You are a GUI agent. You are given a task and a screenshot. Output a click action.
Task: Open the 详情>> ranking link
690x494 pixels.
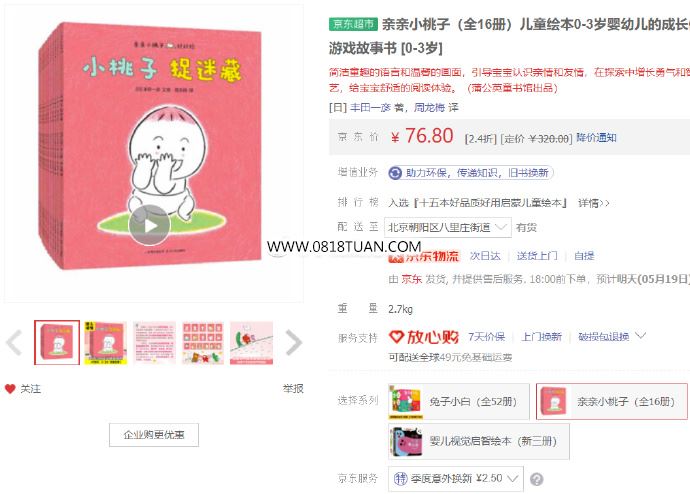pos(594,203)
